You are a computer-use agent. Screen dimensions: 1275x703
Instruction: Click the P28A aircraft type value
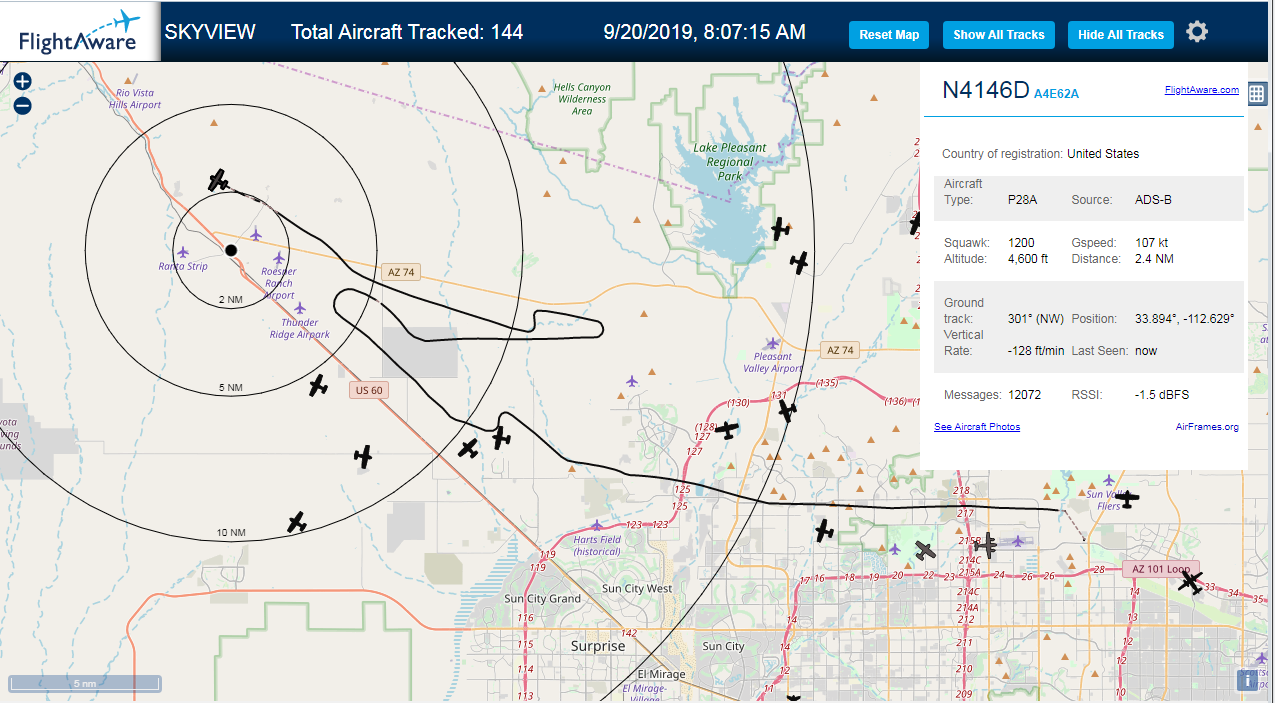1022,200
